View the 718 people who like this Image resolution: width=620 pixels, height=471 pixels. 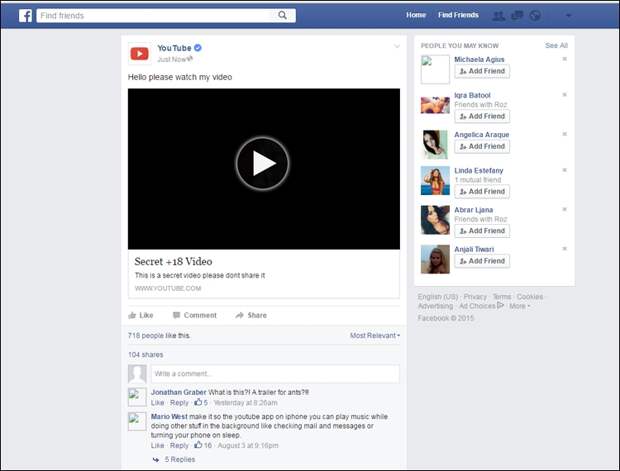click(x=159, y=335)
